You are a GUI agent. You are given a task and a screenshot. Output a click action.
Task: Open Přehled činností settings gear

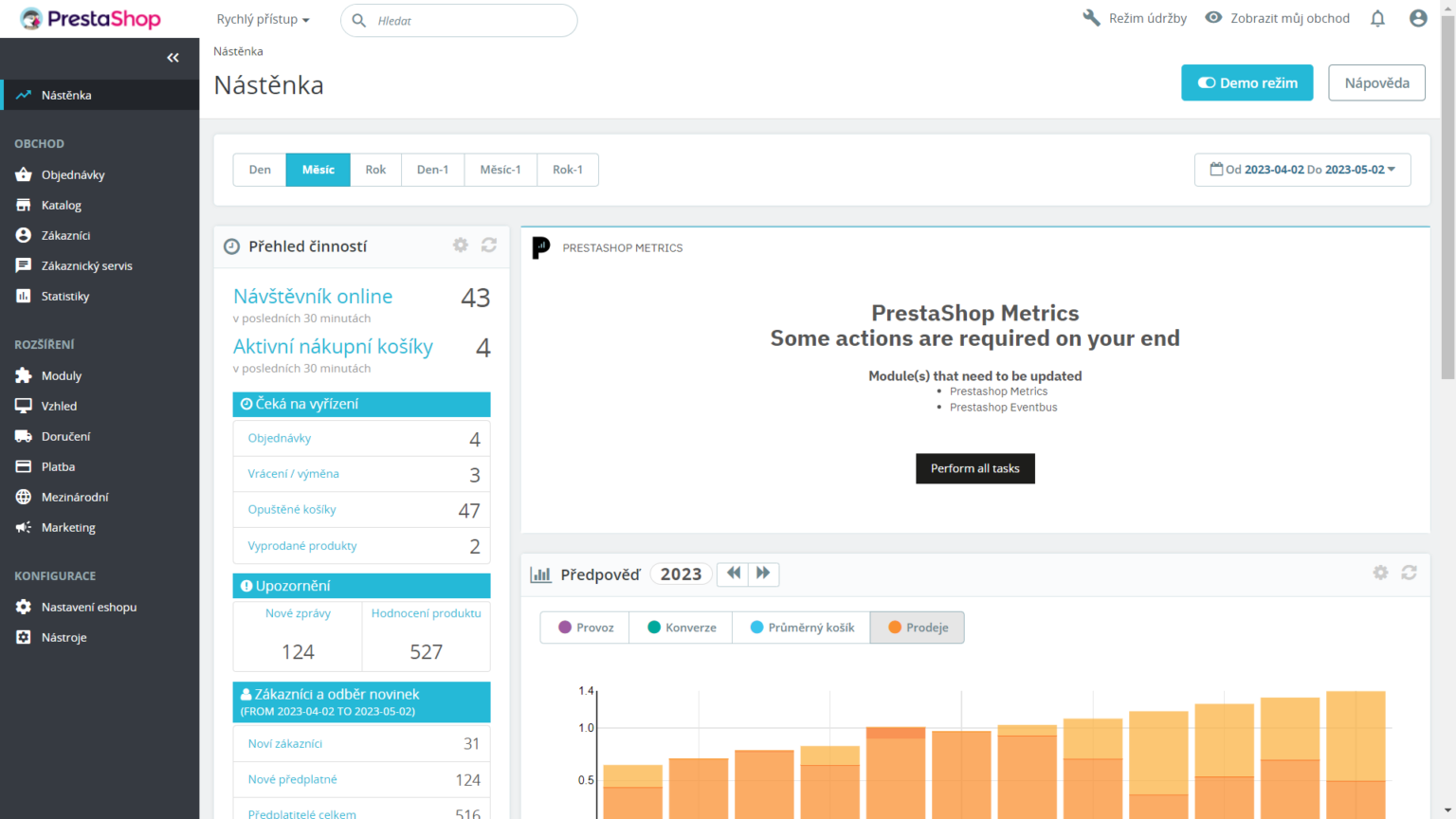tap(461, 246)
